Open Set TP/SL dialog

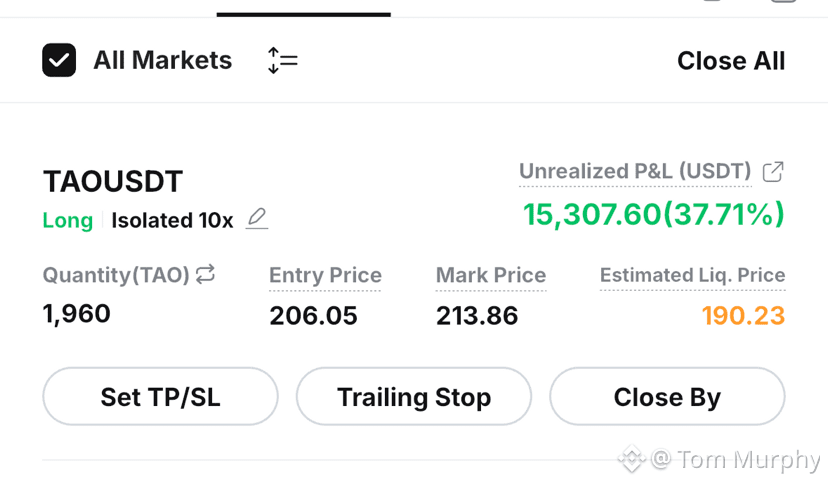pyautogui.click(x=160, y=396)
